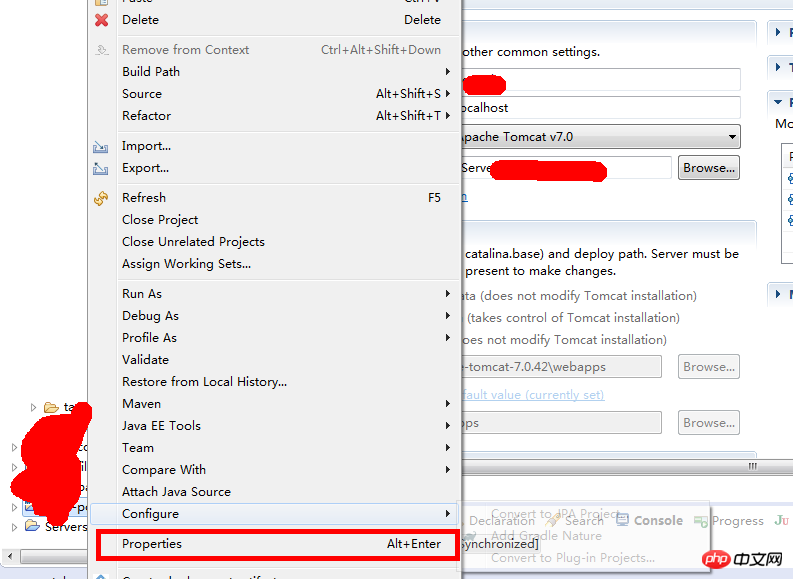Switch to the Search tab

click(x=577, y=520)
